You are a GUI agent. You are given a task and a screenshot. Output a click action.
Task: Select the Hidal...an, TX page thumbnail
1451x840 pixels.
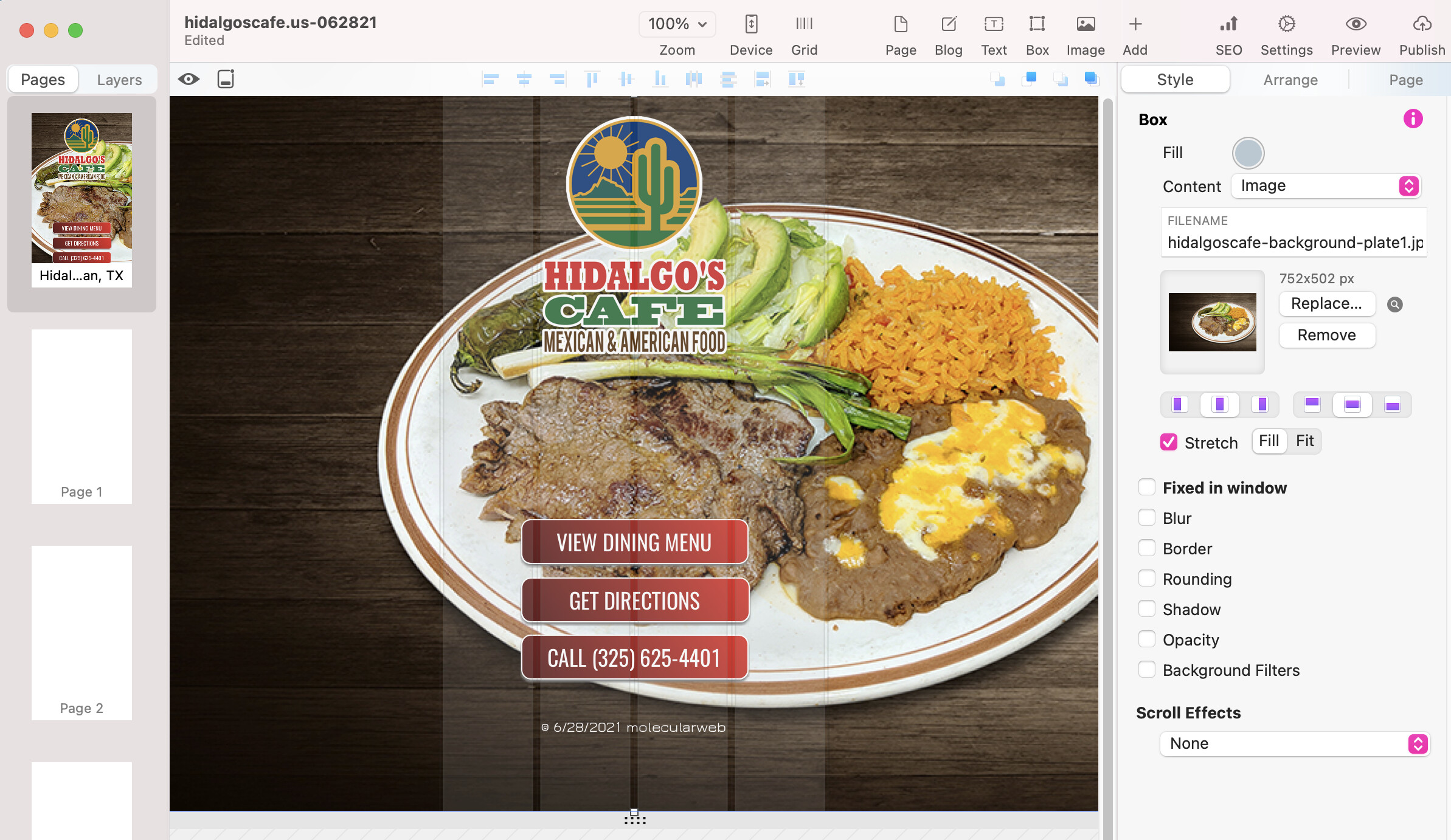(x=81, y=201)
